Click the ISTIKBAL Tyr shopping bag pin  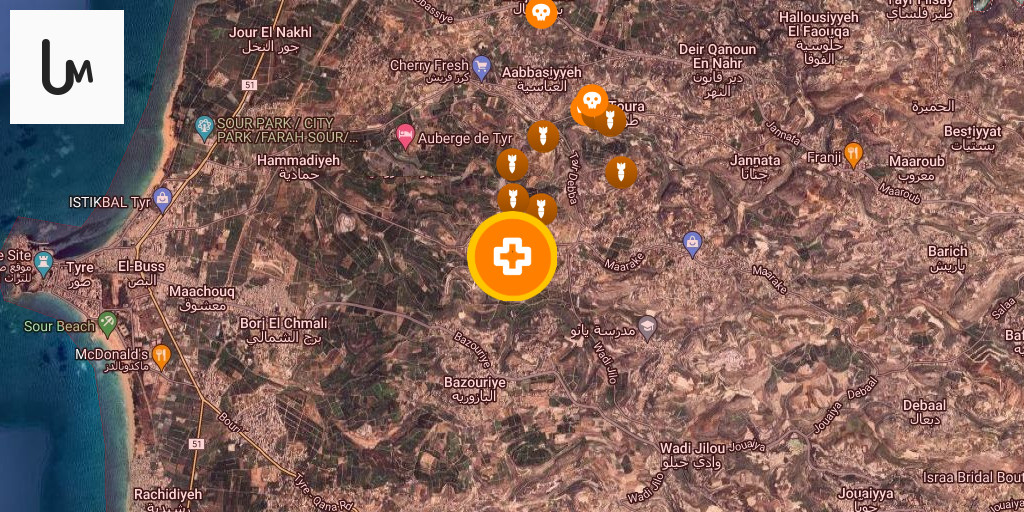[162, 200]
